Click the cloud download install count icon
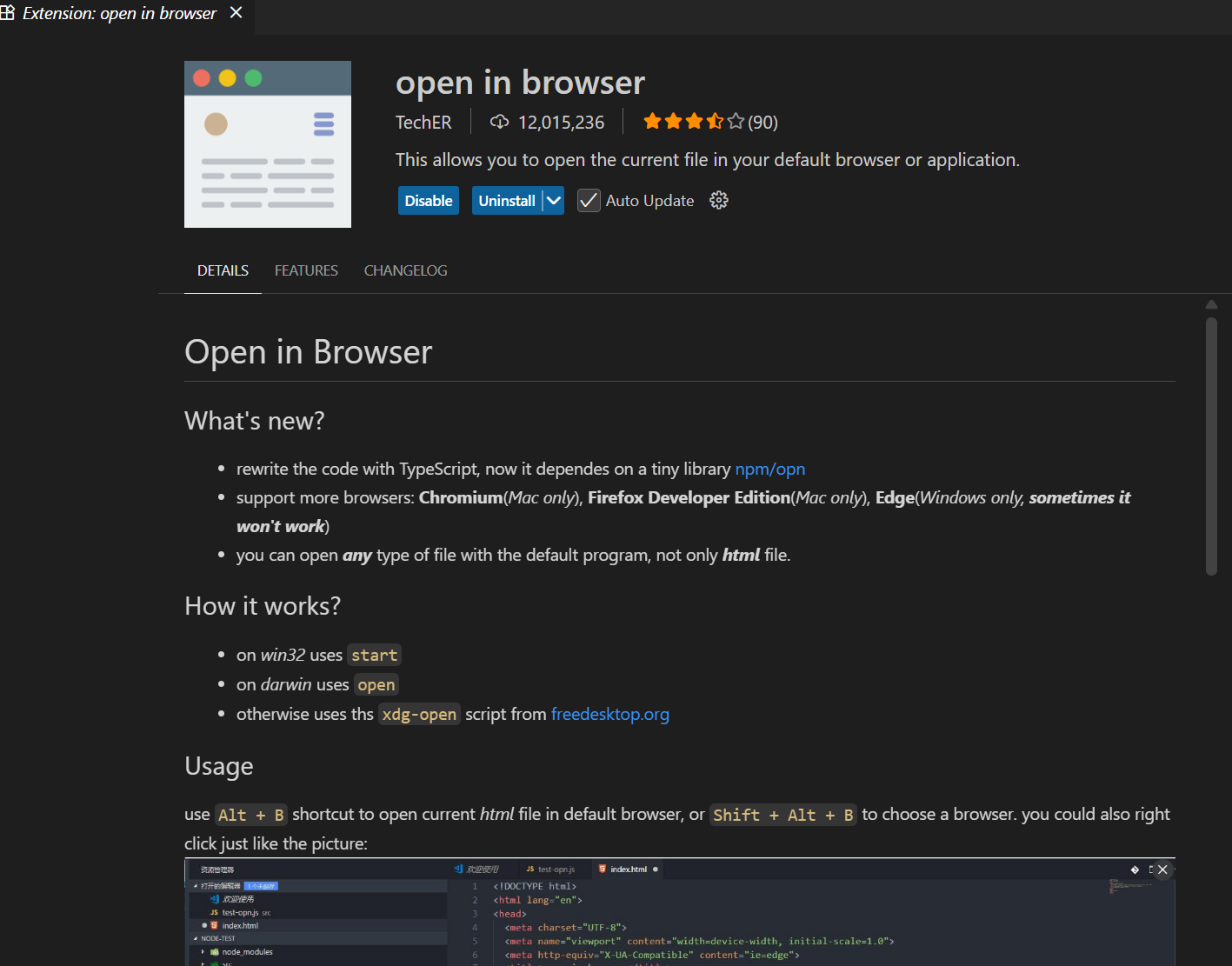This screenshot has width=1232, height=966. tap(499, 122)
